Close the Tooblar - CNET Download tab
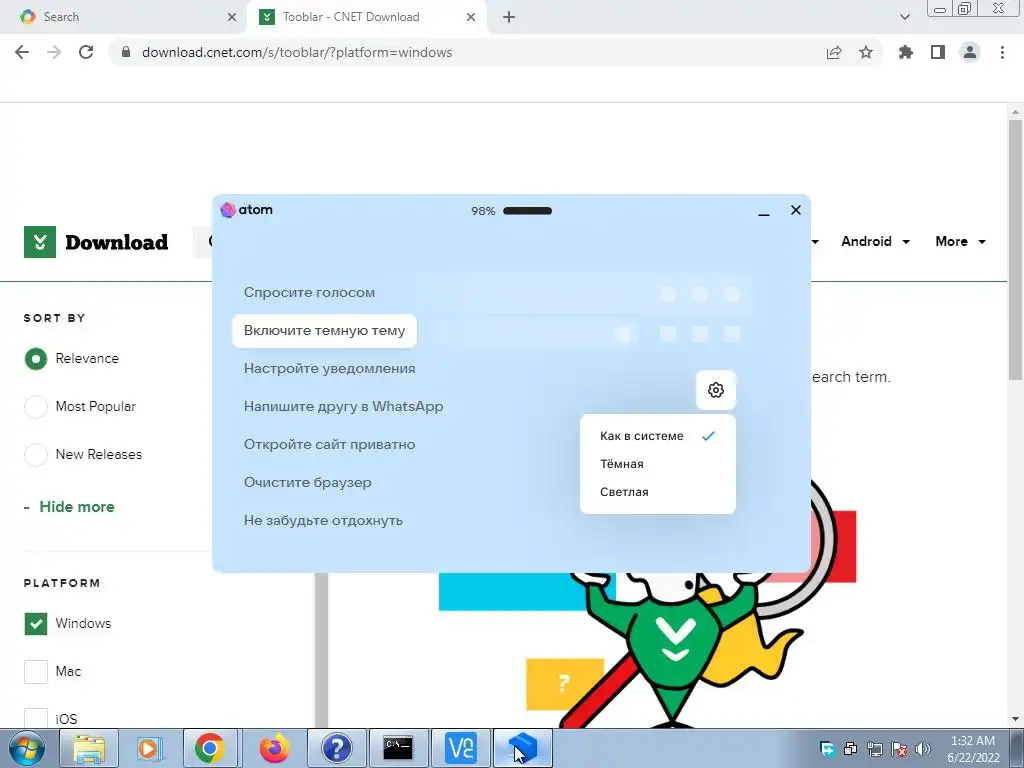 471,17
